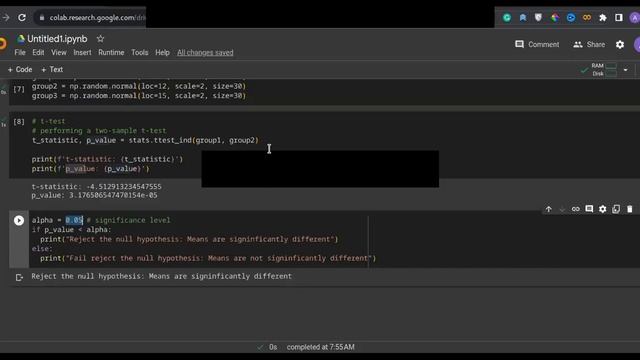Open the blue circular arrow extension icon
Screen dimensions: 640x360
coord(571,18)
